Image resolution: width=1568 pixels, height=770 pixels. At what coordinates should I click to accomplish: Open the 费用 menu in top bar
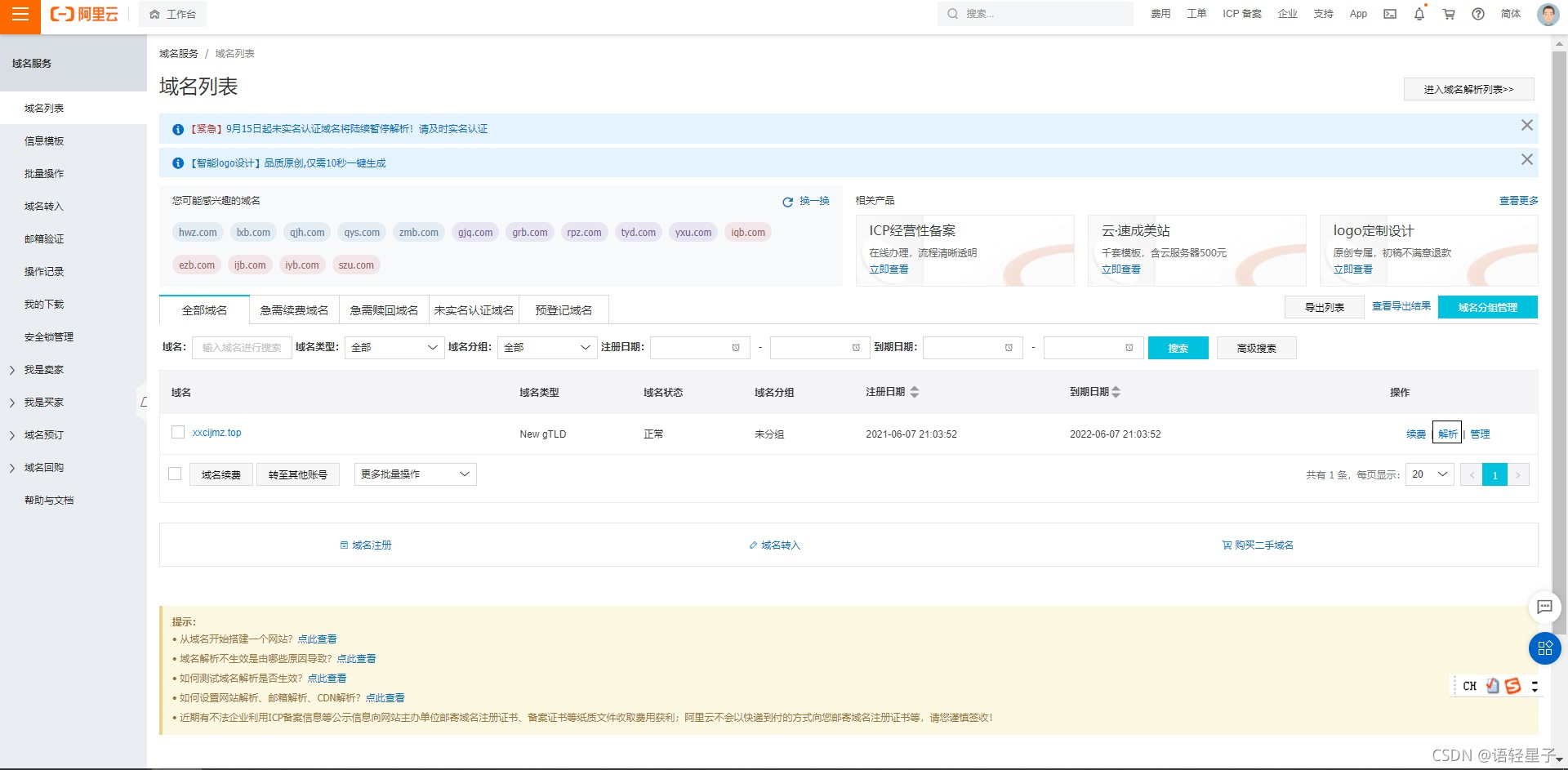(1160, 14)
